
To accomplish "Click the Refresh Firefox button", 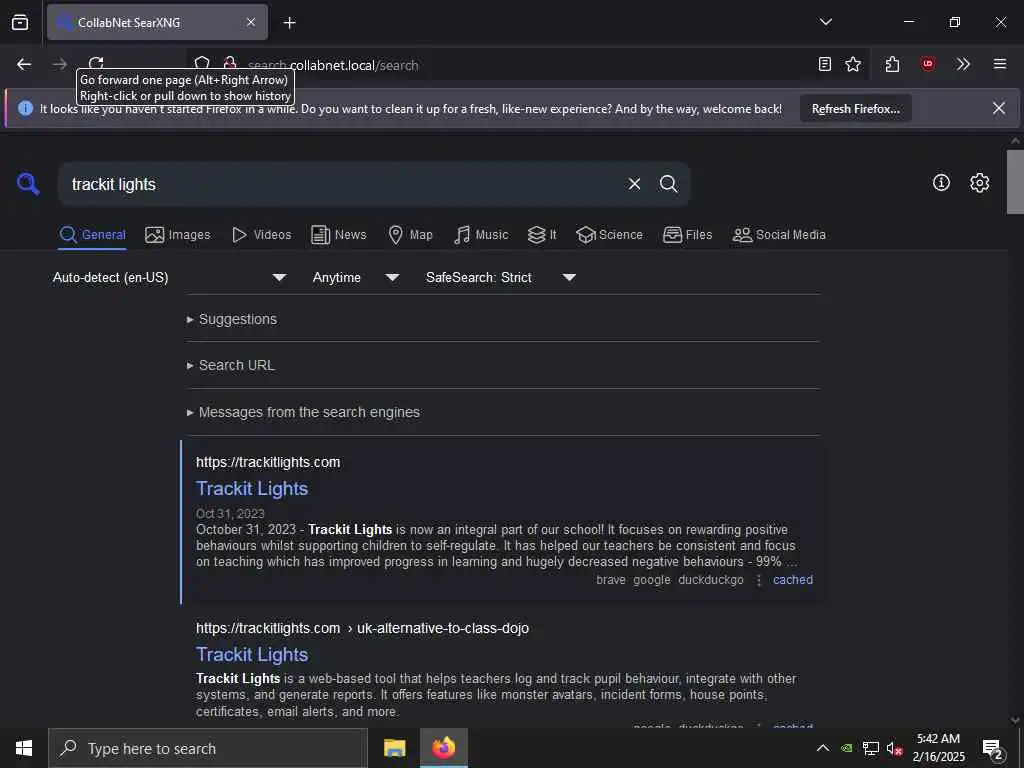I will [856, 109].
